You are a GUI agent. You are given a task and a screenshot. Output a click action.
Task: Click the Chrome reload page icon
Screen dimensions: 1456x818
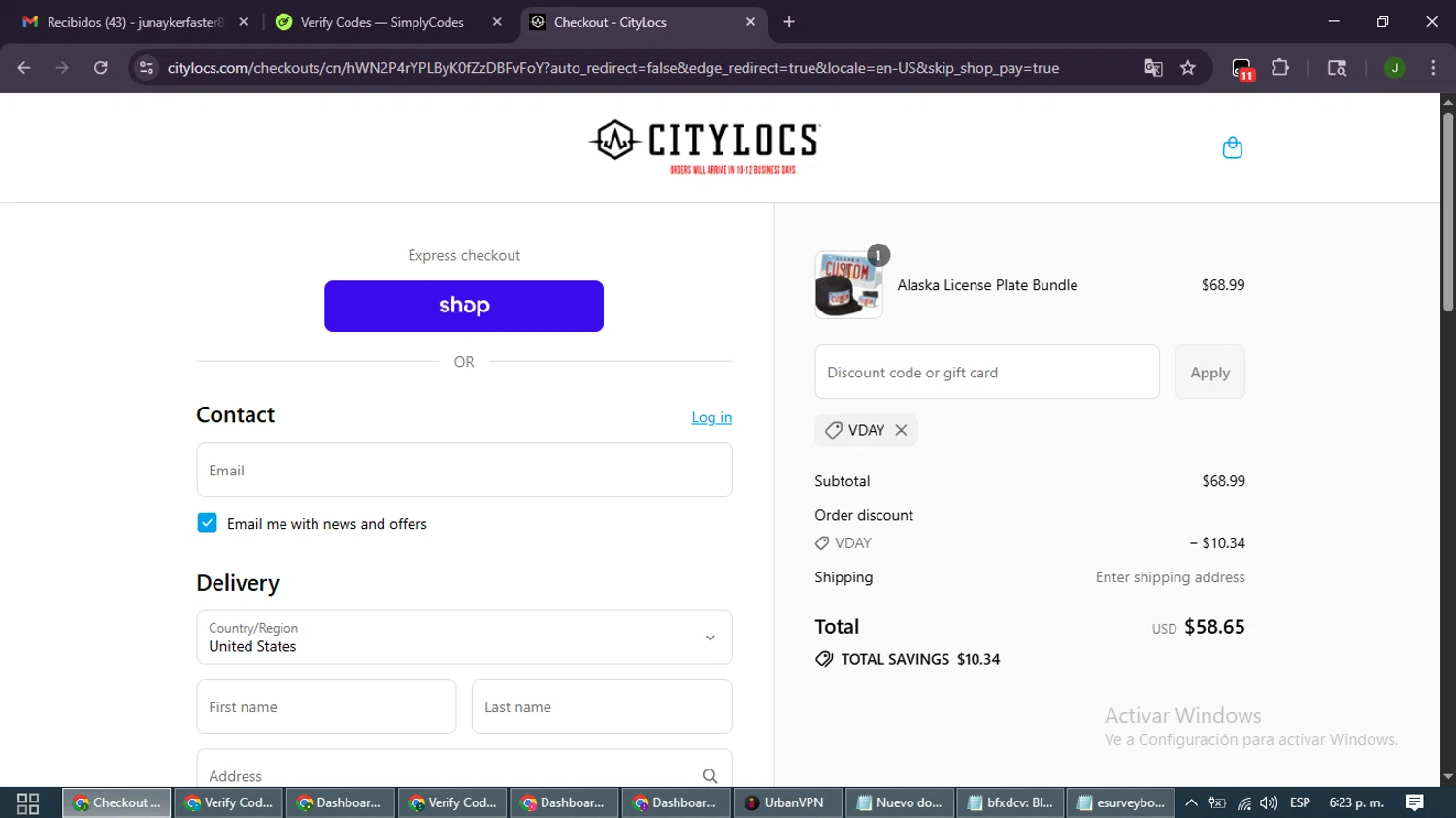coord(101,68)
